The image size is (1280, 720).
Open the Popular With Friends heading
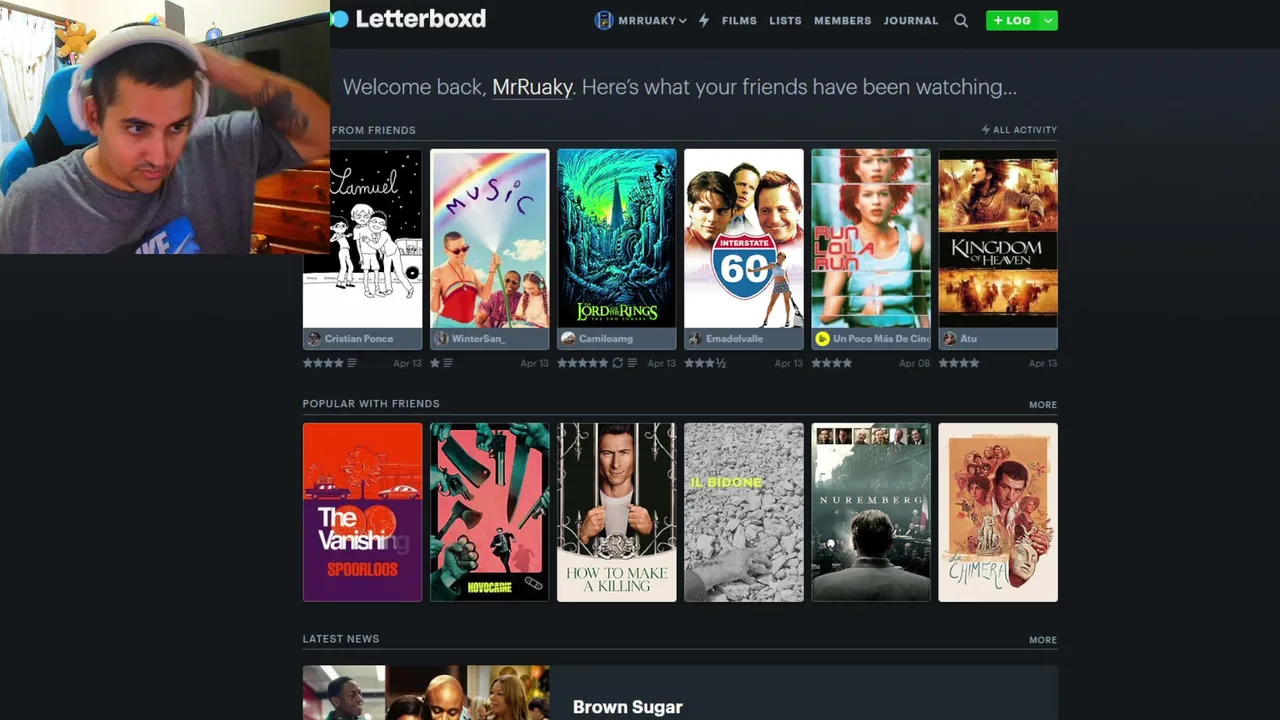(x=371, y=404)
